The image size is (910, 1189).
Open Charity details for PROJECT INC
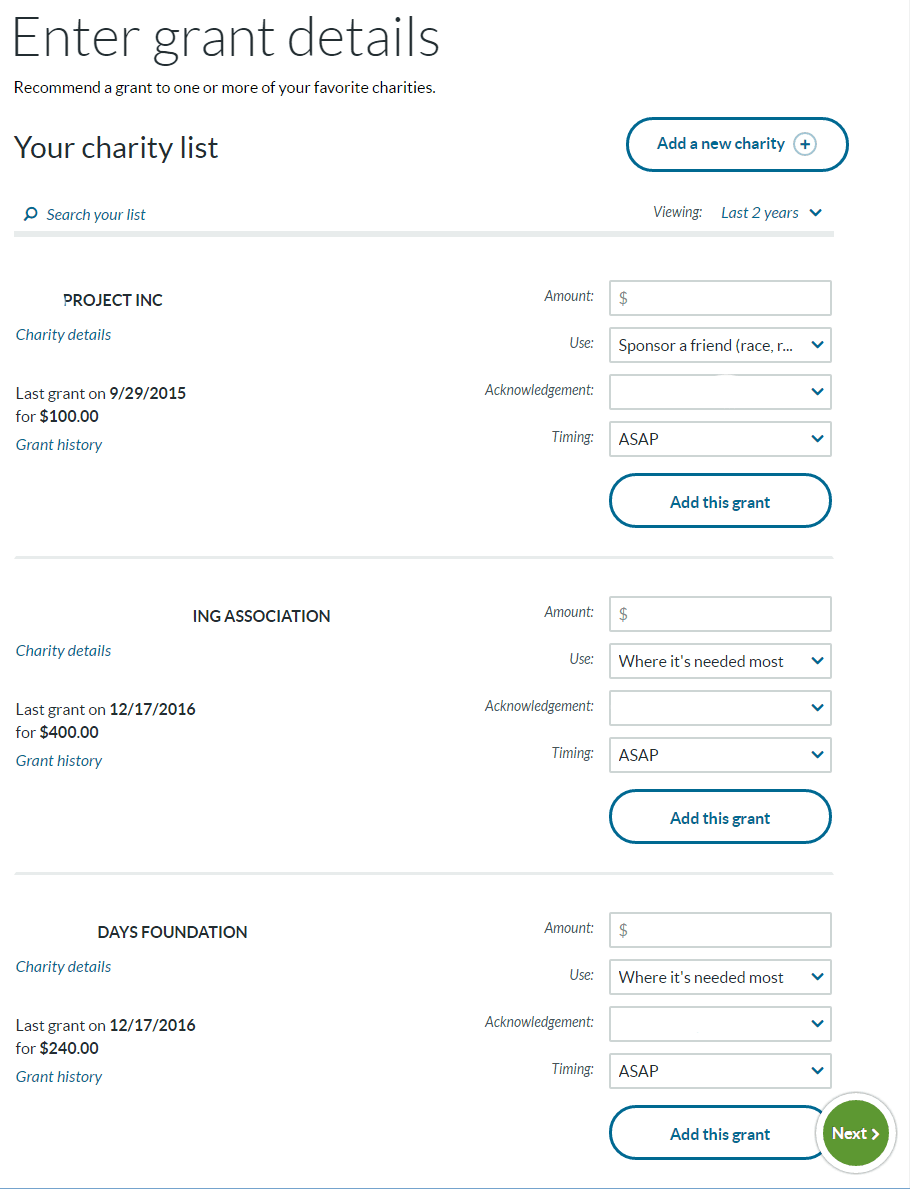click(x=64, y=335)
